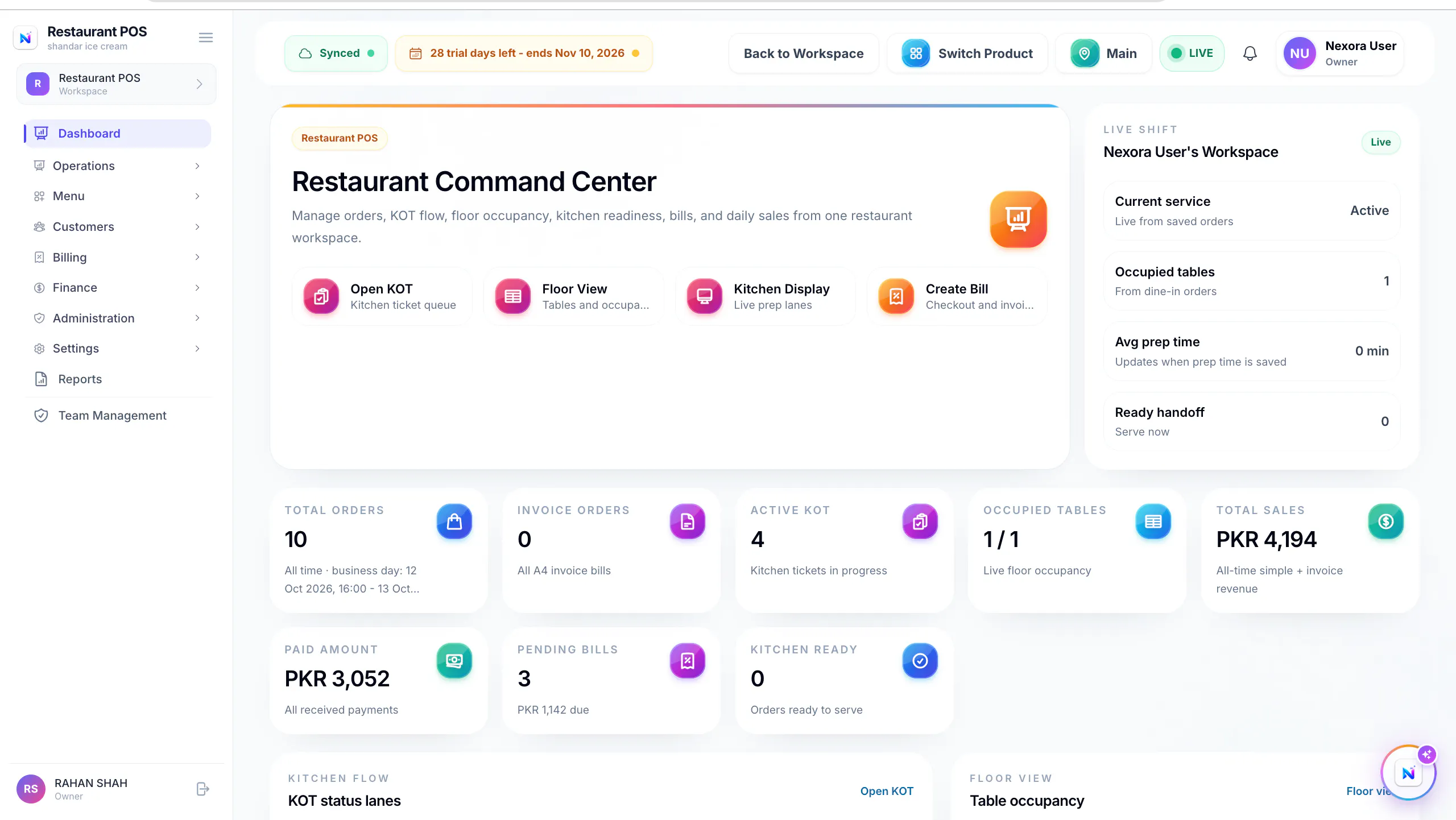Select the Main location button
The width and height of the screenshot is (1456, 820).
(x=1103, y=53)
